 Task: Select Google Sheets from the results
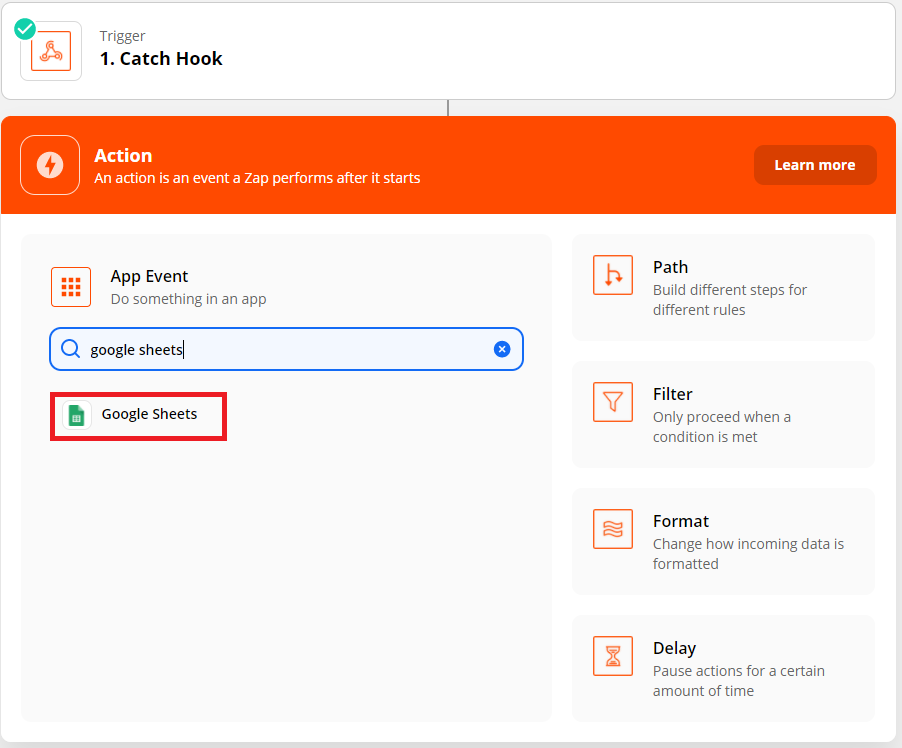[x=138, y=415]
